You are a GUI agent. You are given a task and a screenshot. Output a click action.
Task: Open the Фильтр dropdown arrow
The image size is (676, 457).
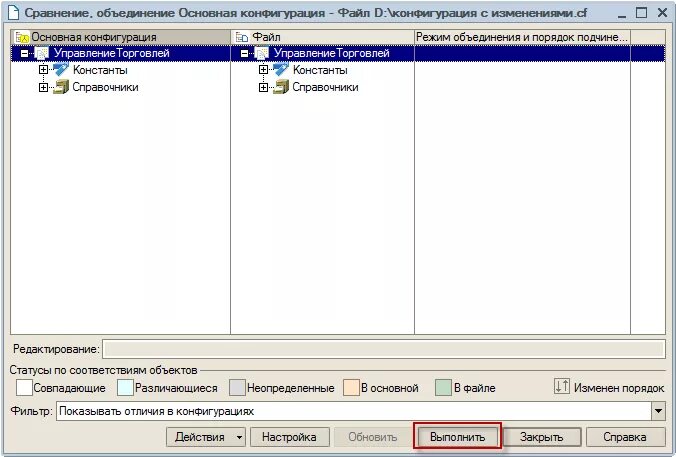point(658,411)
